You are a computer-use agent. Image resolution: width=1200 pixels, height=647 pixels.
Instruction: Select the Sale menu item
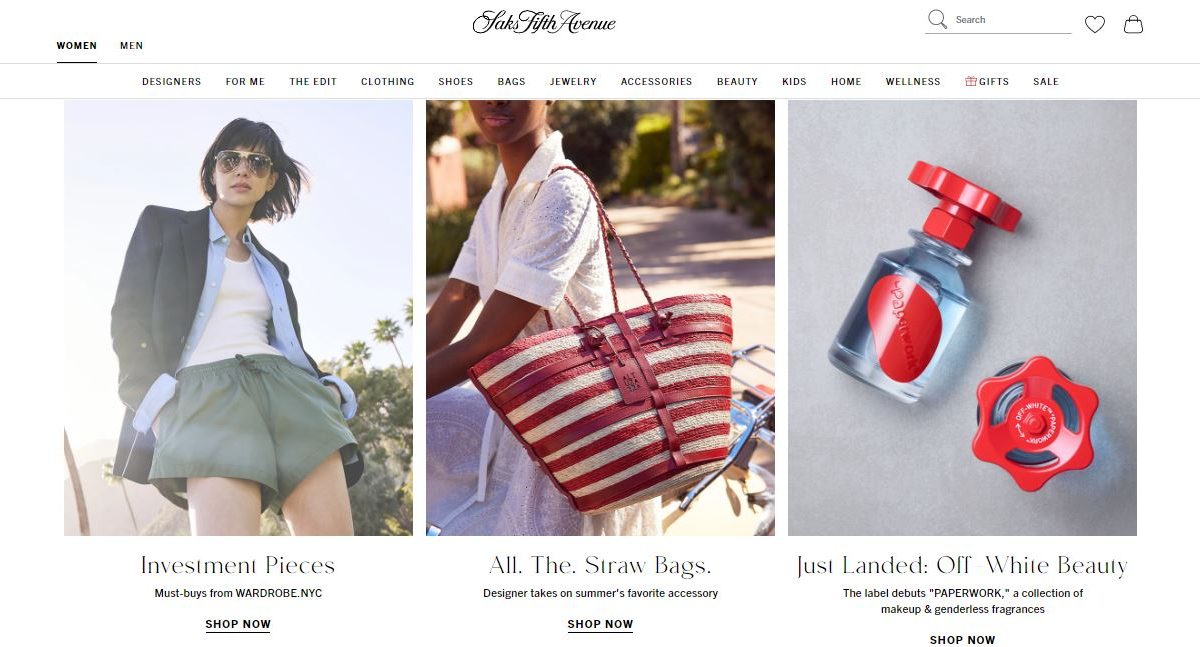pos(1046,82)
